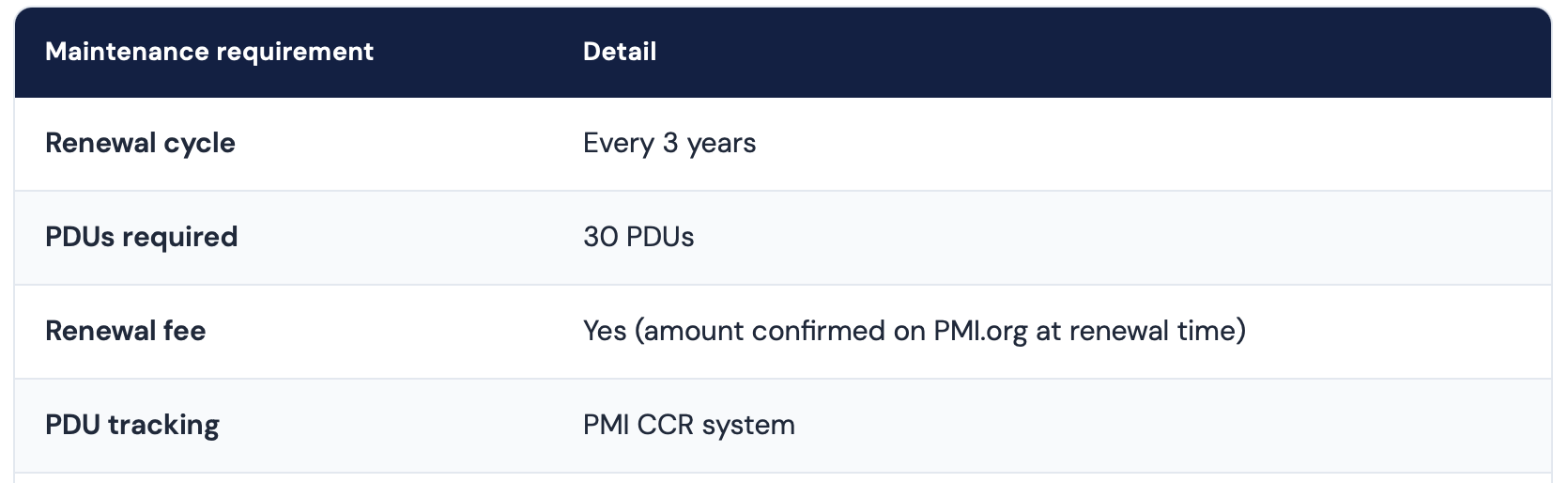Select the "Renewal cycle" row label
The image size is (1568, 483).
(140, 144)
